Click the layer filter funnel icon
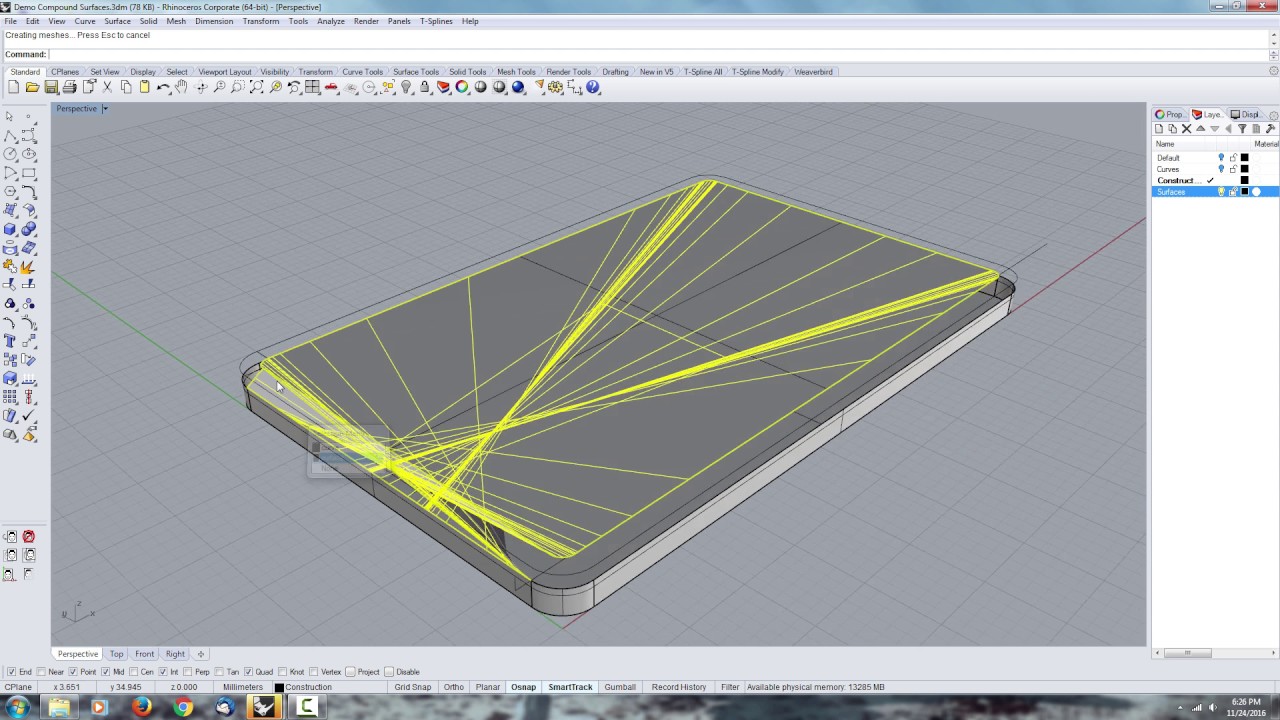This screenshot has height=720, width=1280. coord(1243,129)
